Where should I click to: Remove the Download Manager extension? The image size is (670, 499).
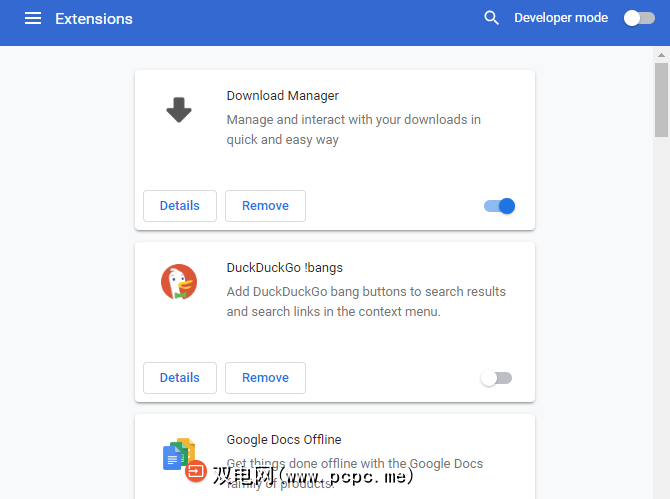[265, 206]
